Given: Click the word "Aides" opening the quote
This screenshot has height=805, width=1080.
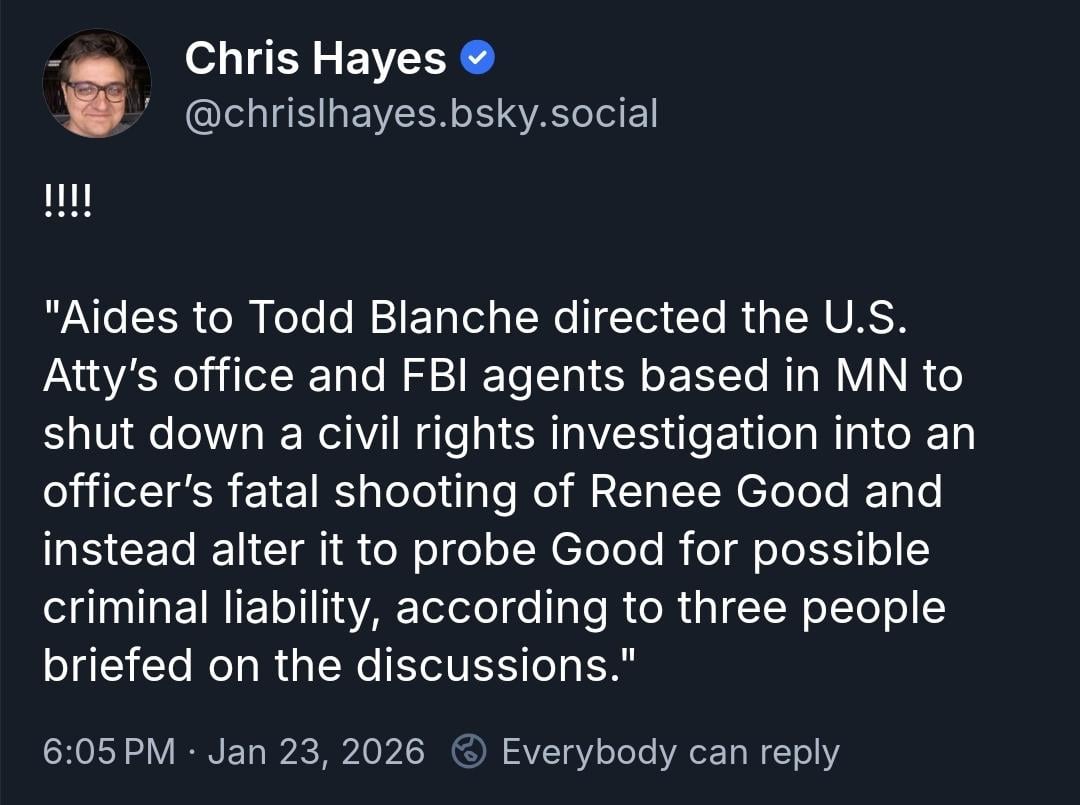Looking at the screenshot, I should (121, 318).
